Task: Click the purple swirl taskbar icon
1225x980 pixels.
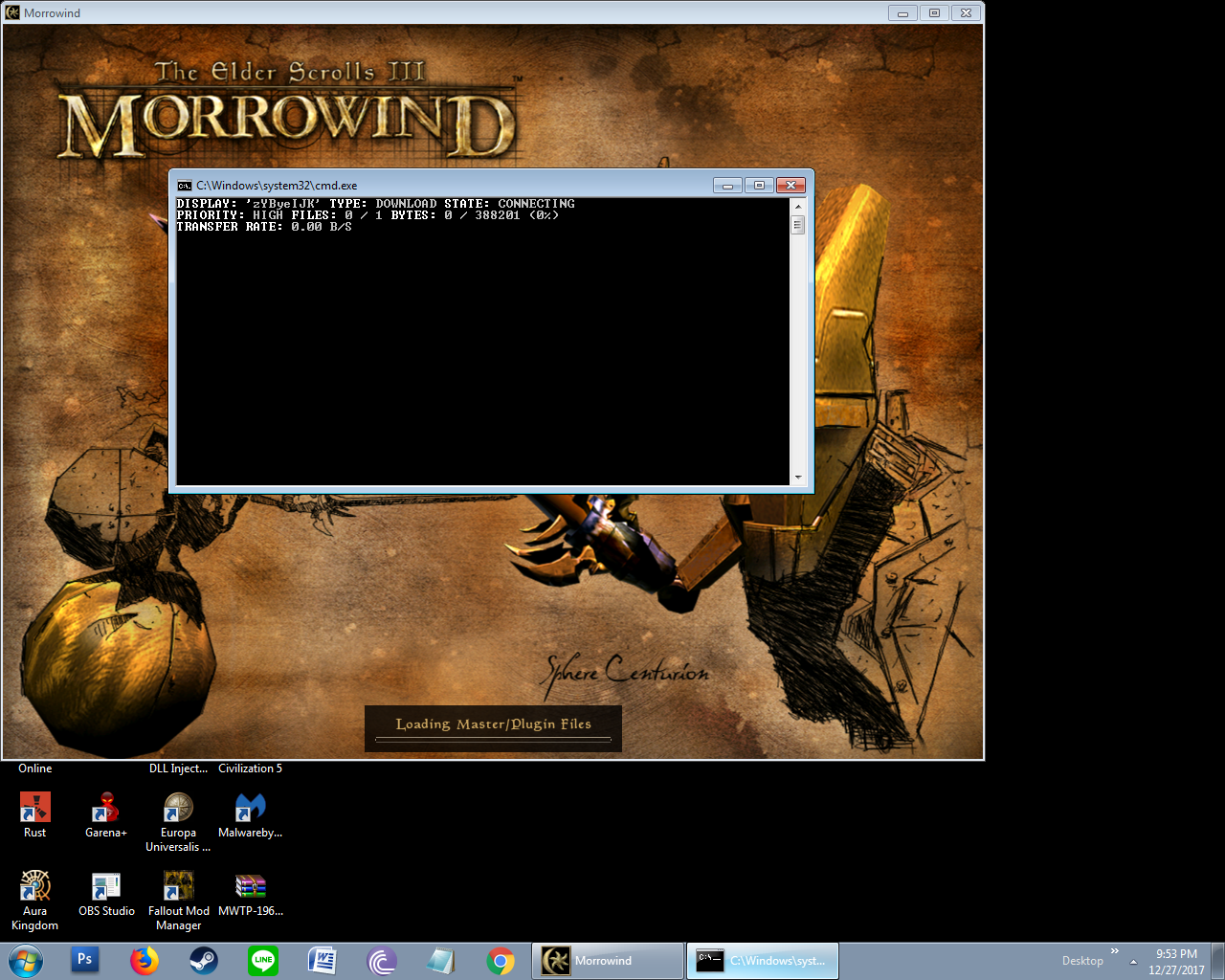Action: coord(382,960)
